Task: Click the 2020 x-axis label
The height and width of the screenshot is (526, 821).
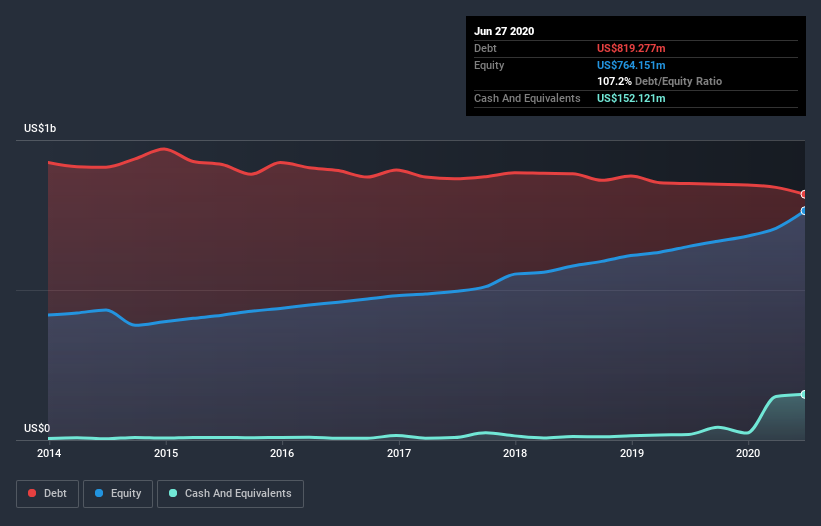Action: click(748, 453)
